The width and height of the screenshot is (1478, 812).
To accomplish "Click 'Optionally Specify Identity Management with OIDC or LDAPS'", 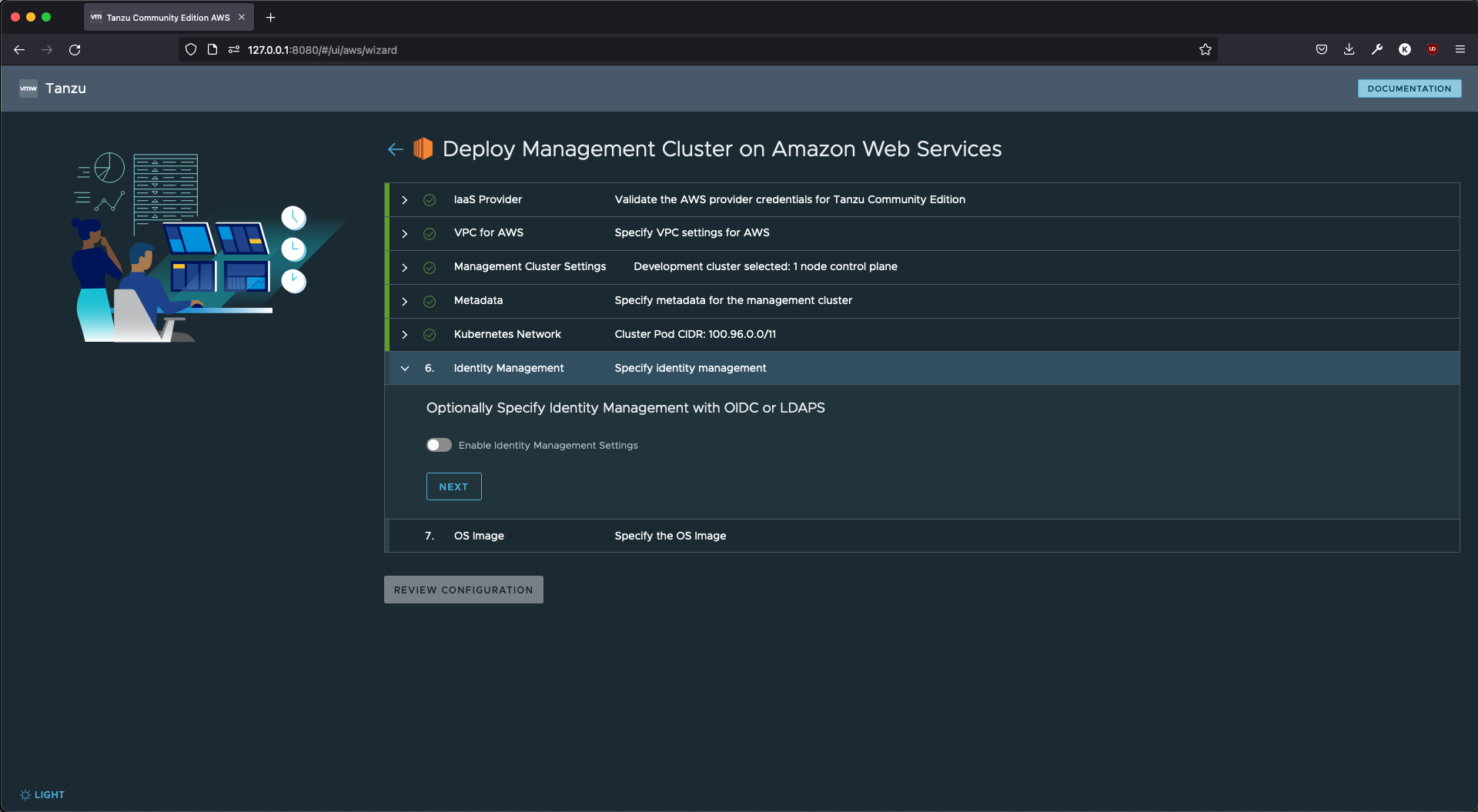I will click(626, 408).
